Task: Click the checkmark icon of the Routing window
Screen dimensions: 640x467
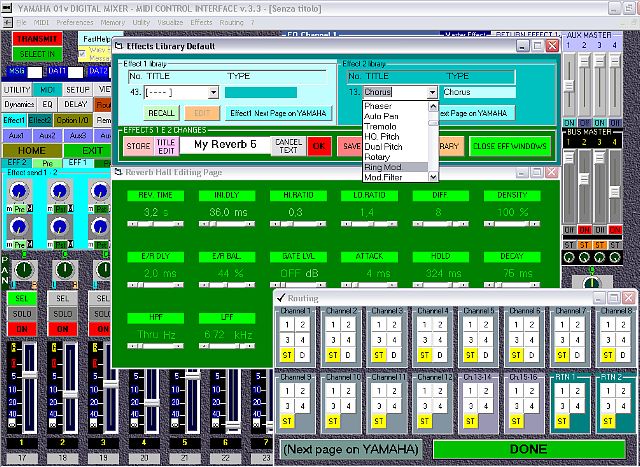Action: click(281, 298)
